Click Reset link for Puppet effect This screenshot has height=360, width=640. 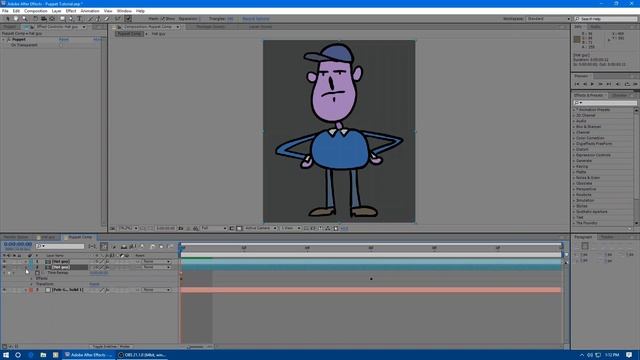64,40
